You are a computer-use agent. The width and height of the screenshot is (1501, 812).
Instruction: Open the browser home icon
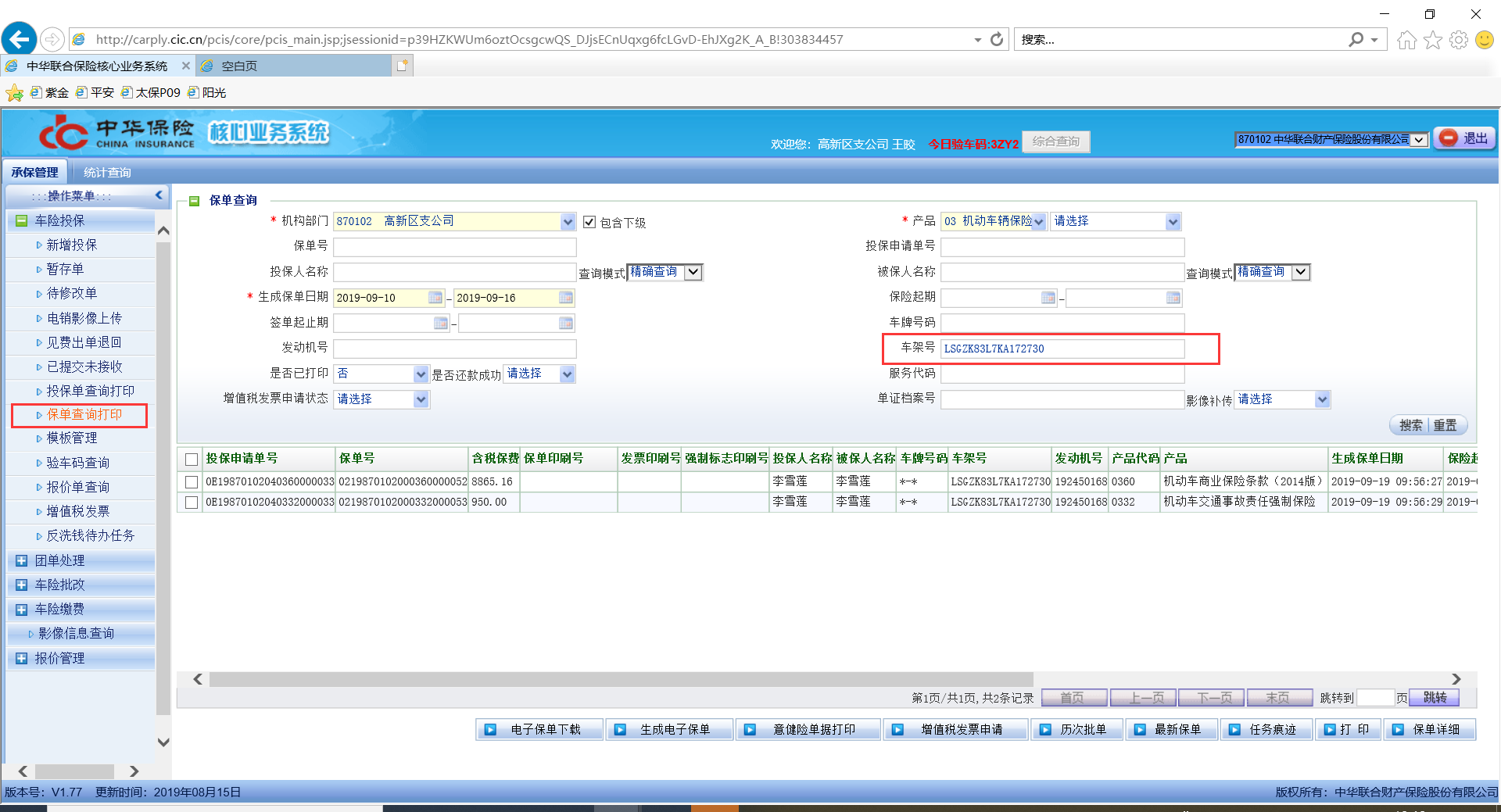[x=1406, y=40]
